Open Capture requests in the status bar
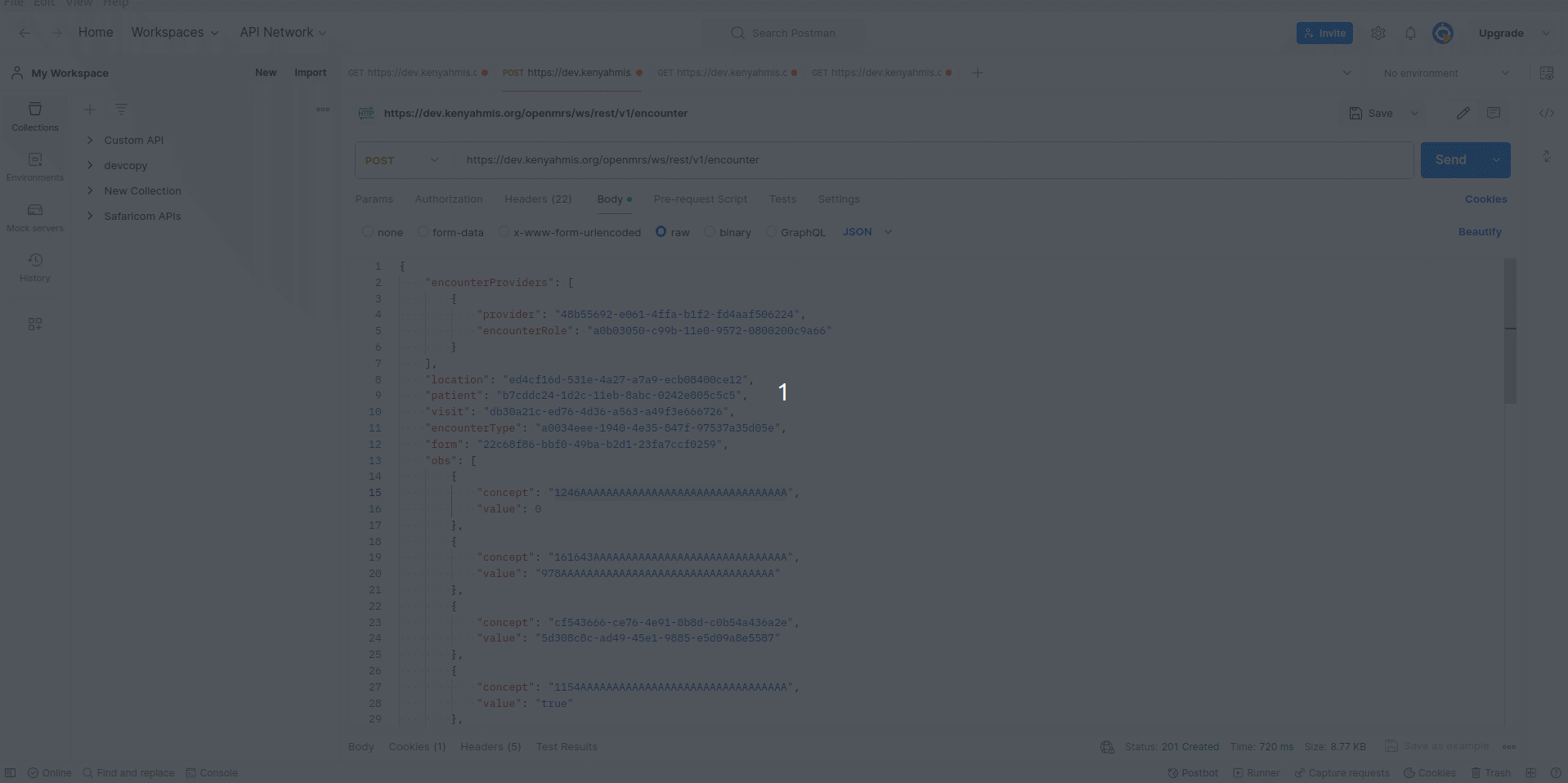This screenshot has height=783, width=1568. click(1342, 773)
